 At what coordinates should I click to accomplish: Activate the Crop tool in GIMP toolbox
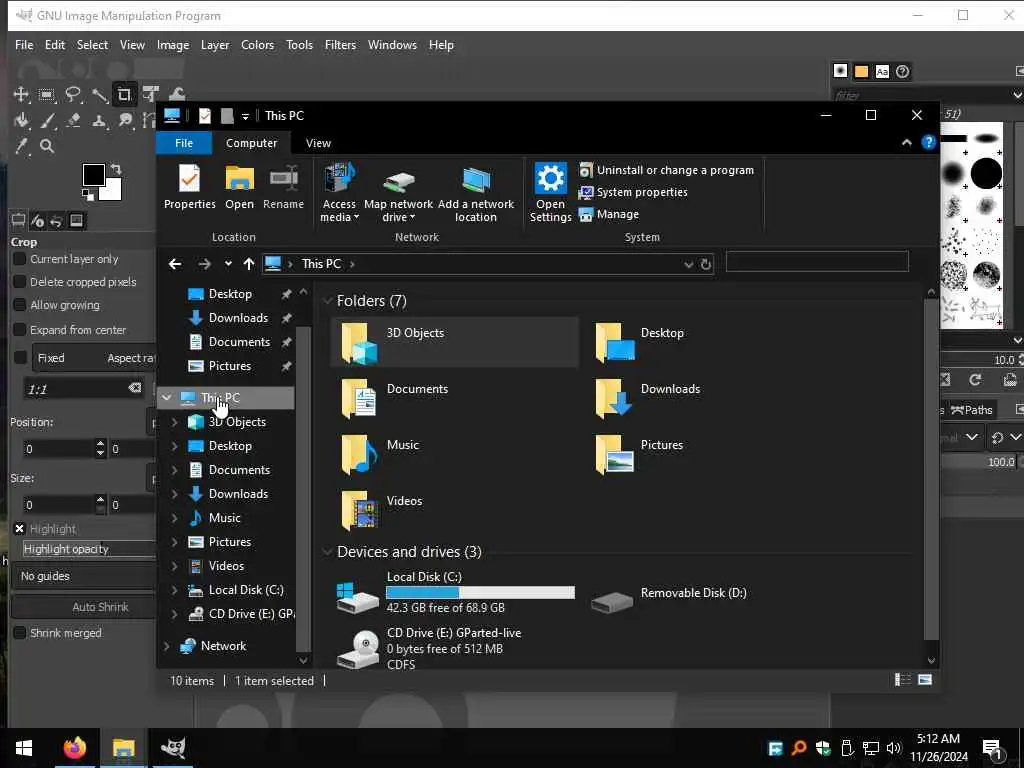point(124,95)
